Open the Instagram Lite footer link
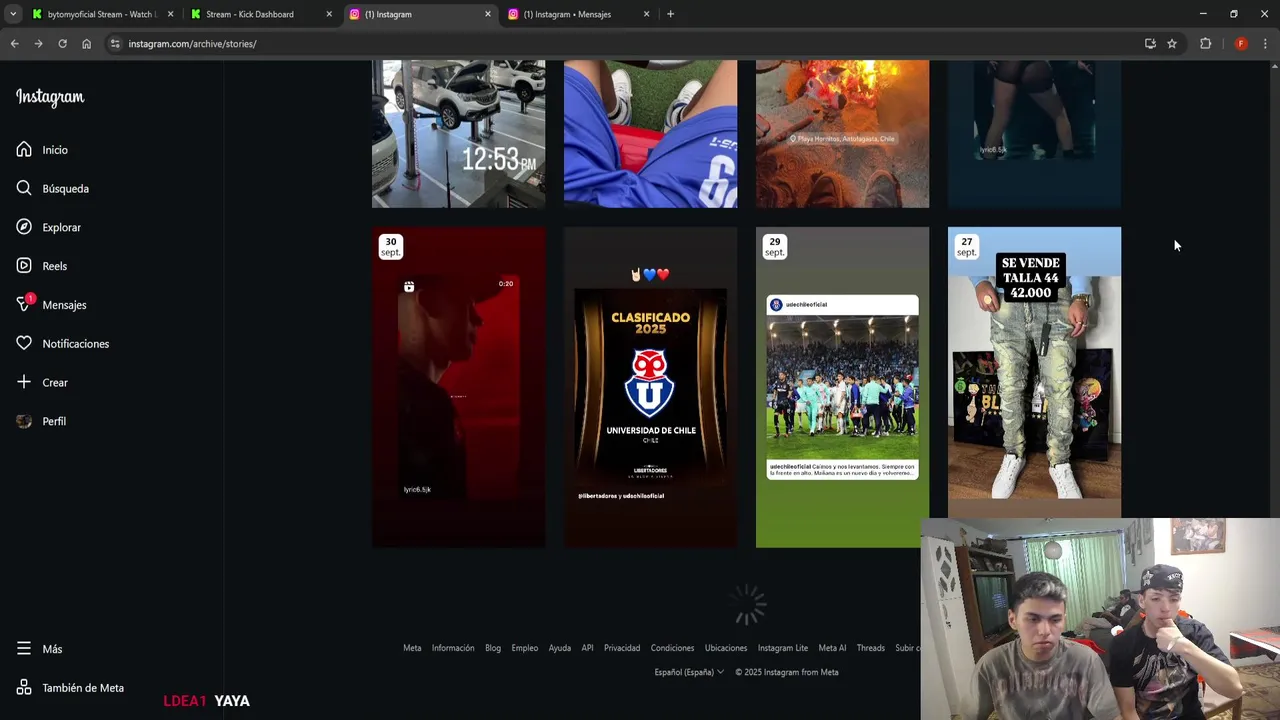Image resolution: width=1280 pixels, height=720 pixels. 783,648
